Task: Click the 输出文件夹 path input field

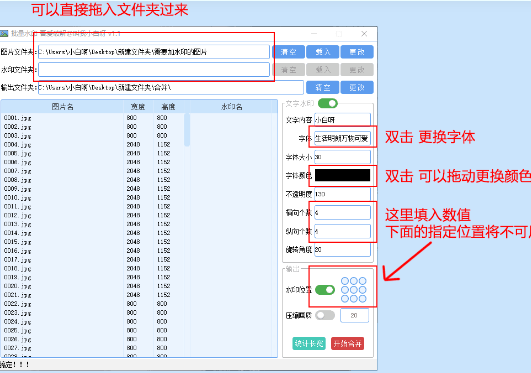Action: point(171,87)
